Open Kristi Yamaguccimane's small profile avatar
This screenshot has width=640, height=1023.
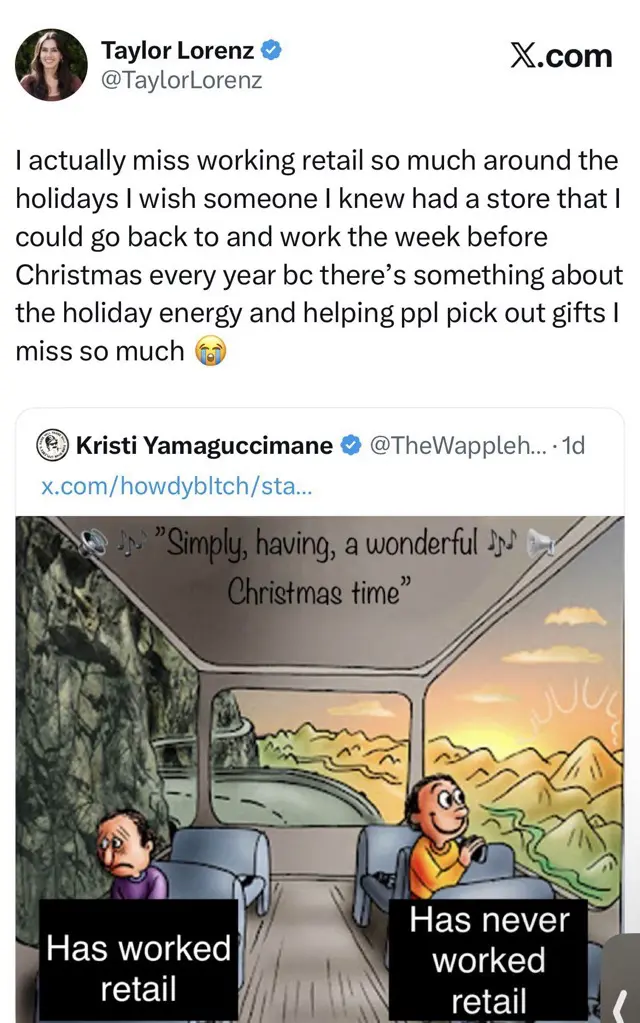52,445
